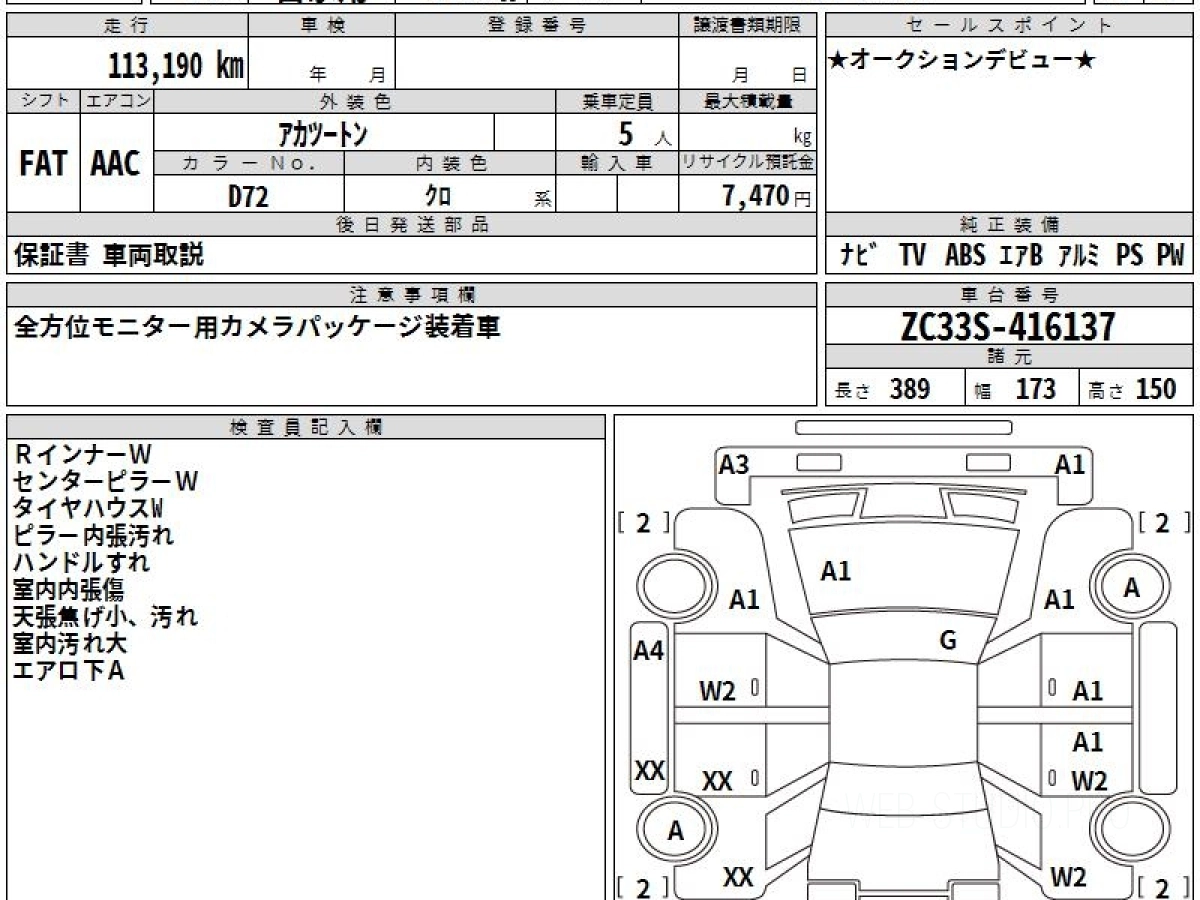Click the 高さ label
Image resolution: width=1200 pixels, height=900 pixels.
pyautogui.click(x=1107, y=391)
